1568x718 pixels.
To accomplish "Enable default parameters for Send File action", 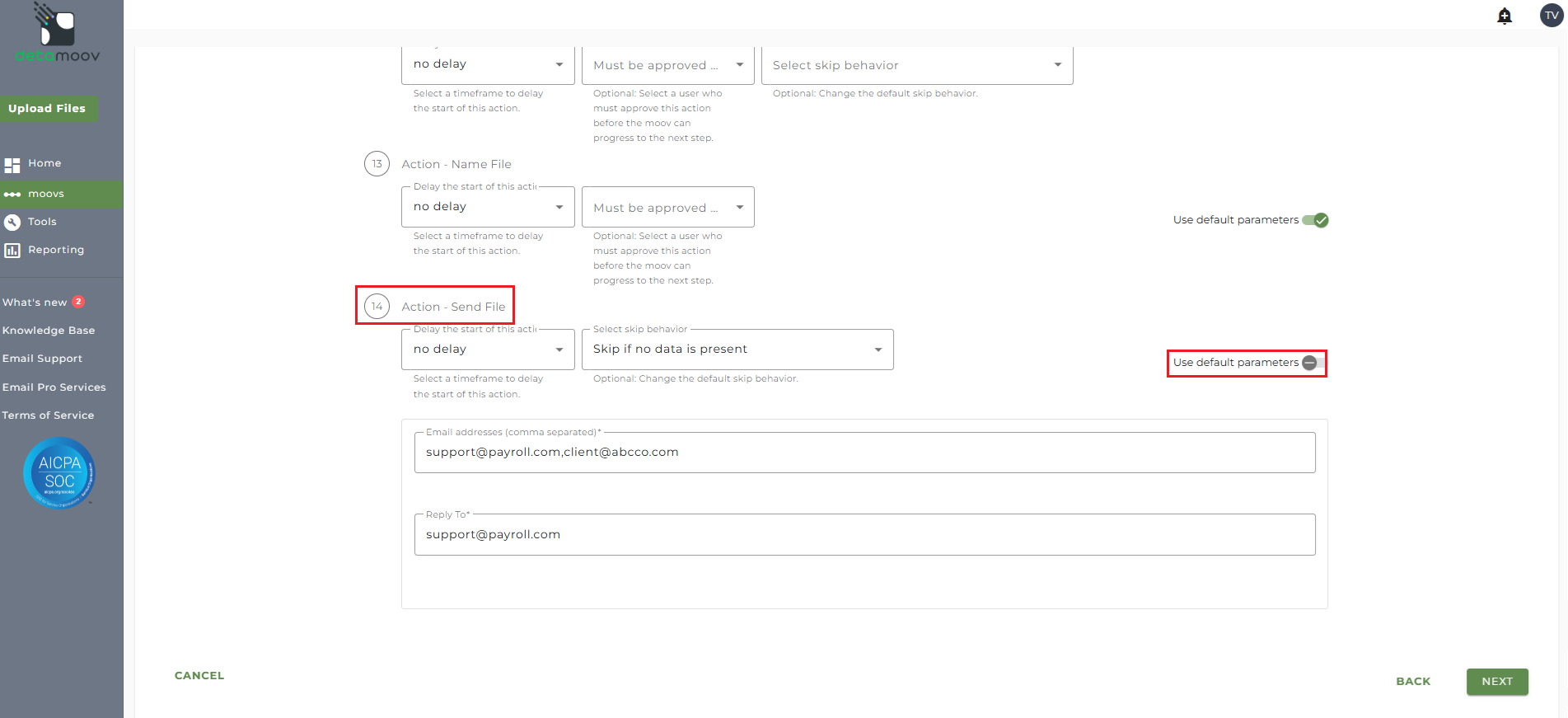I will pos(1313,363).
